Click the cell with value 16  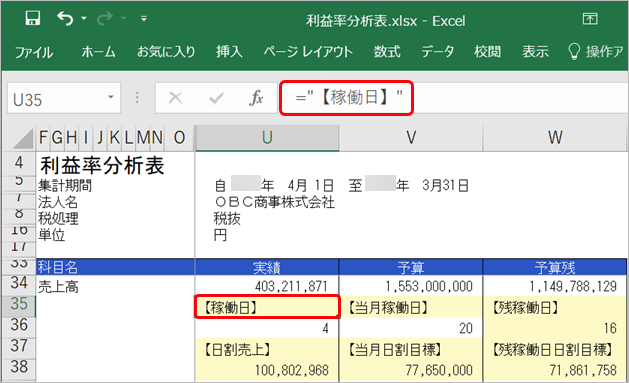click(555, 328)
